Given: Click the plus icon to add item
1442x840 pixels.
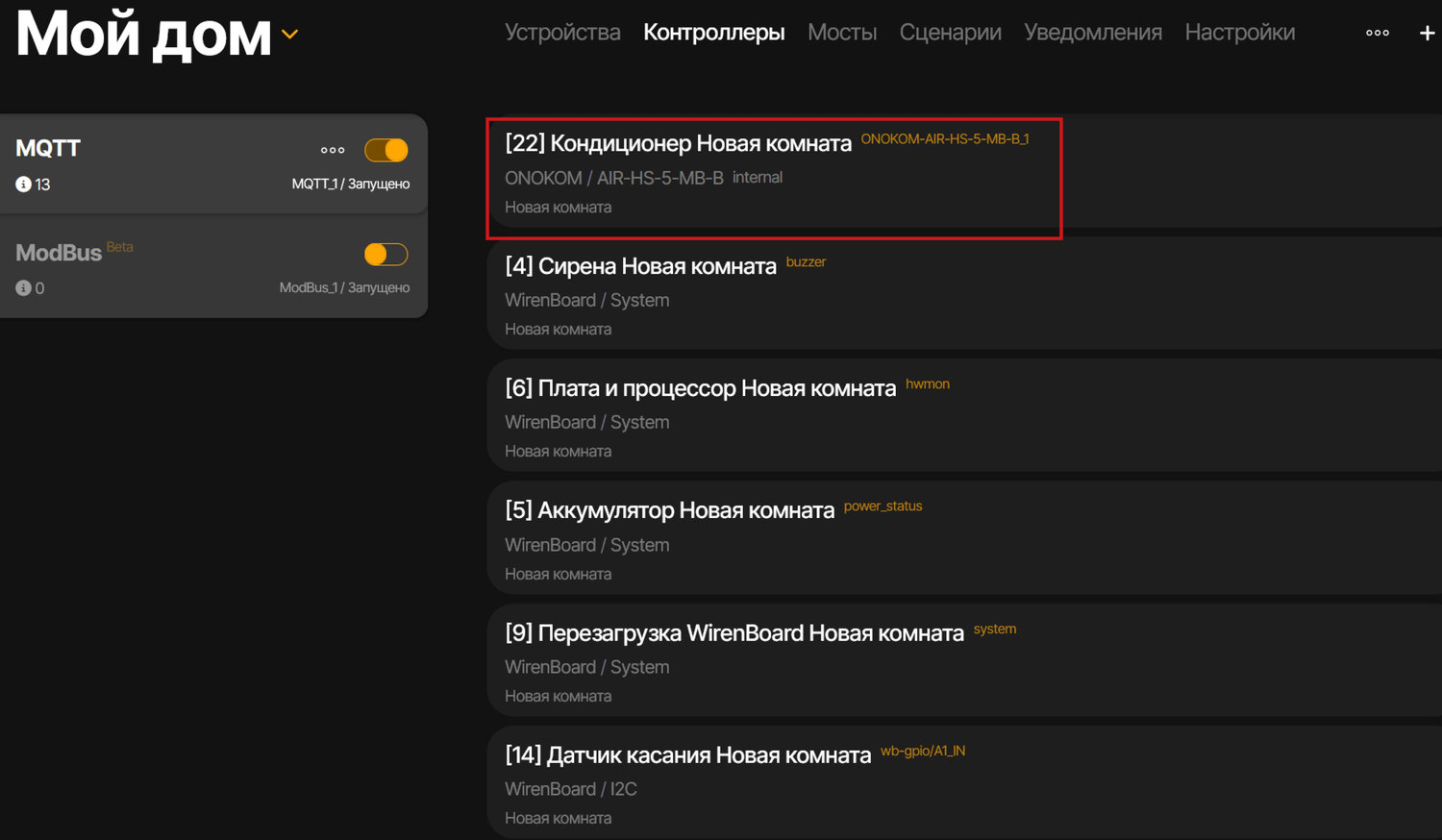Looking at the screenshot, I should tap(1427, 33).
